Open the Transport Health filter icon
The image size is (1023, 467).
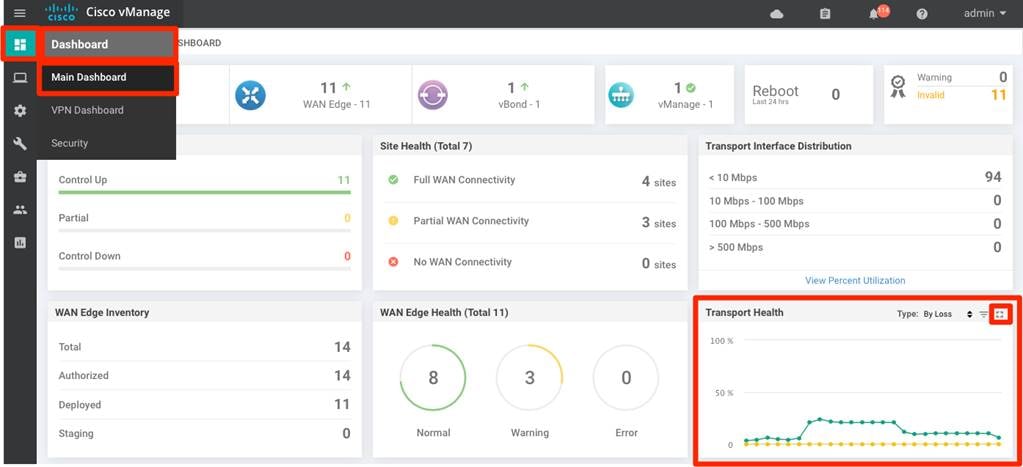point(984,314)
